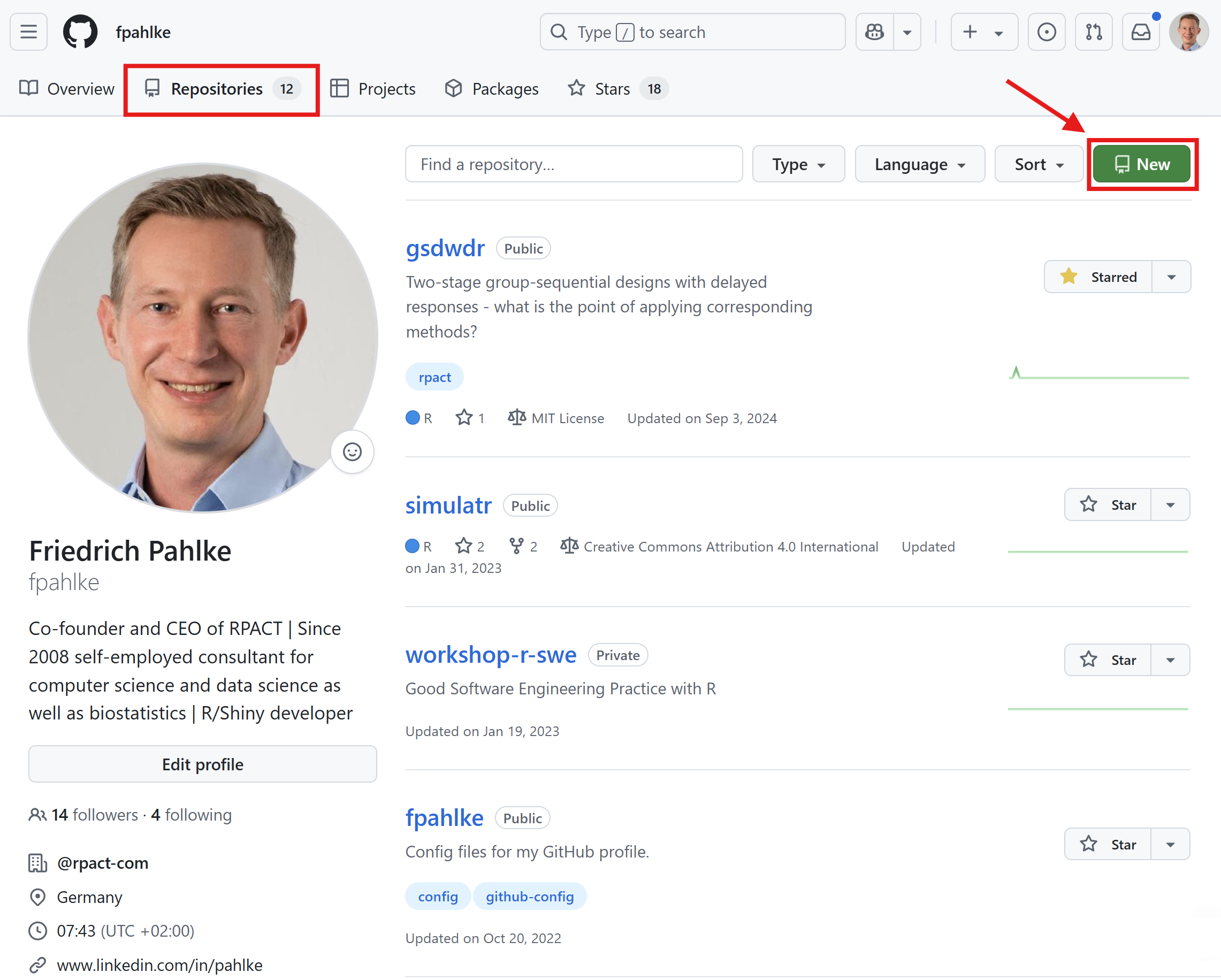Click the rpact topic tag
Viewport: 1221px width, 980px height.
[x=434, y=377]
